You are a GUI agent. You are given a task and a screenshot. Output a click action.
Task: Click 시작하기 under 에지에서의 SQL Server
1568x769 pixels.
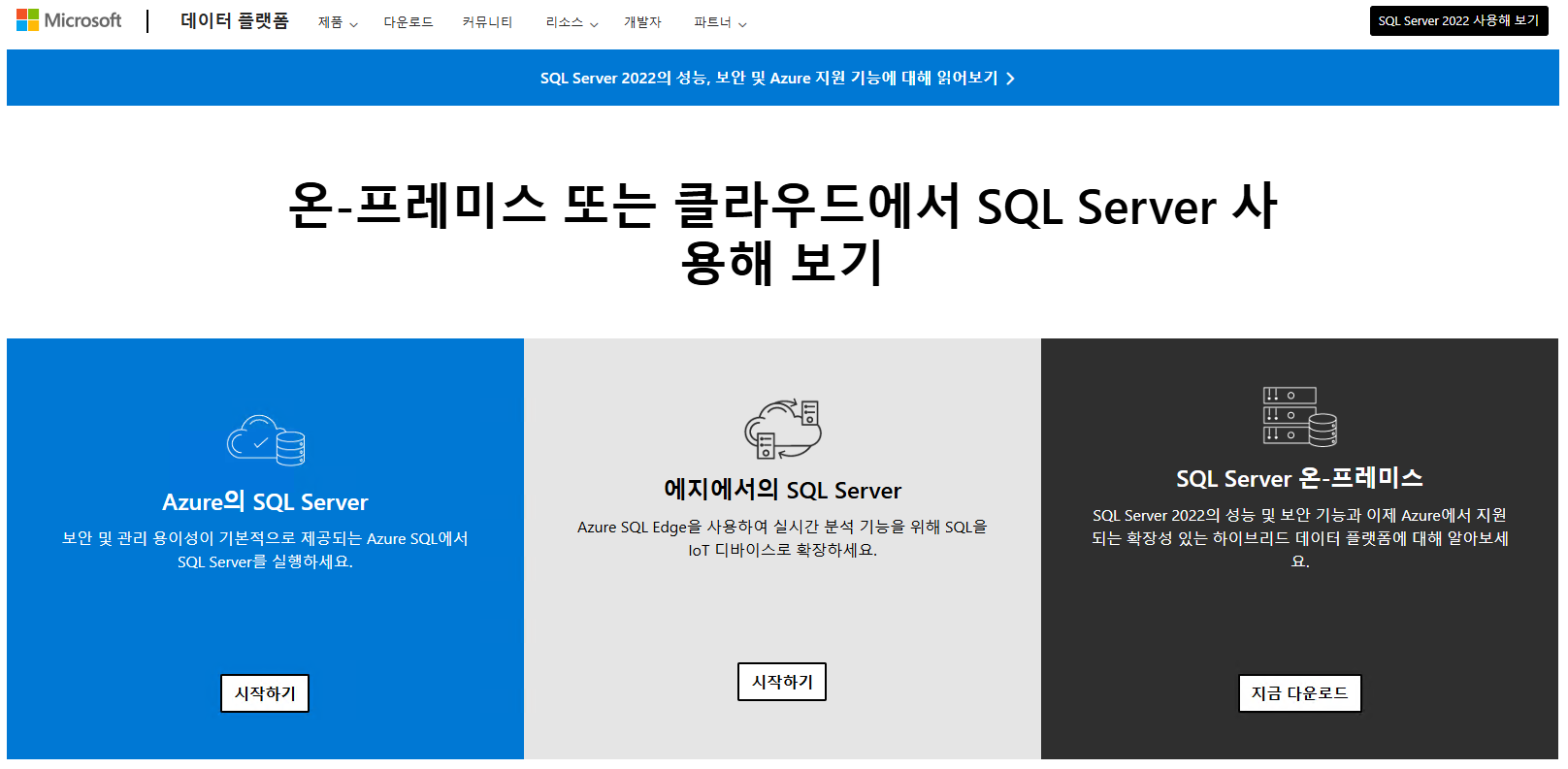(782, 682)
